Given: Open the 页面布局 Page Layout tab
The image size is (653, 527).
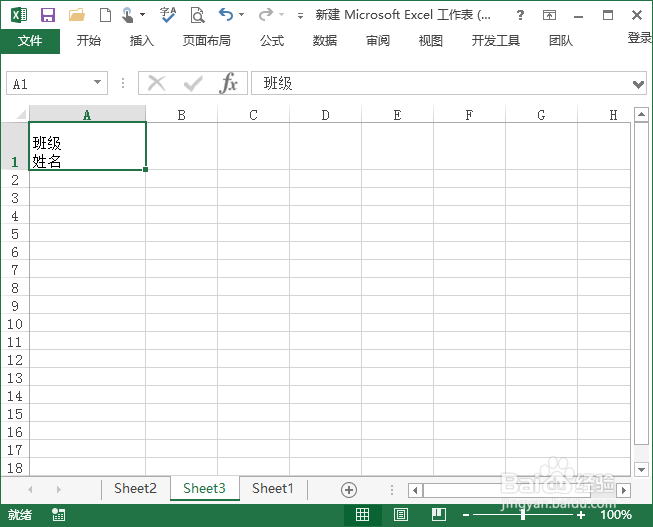Looking at the screenshot, I should pyautogui.click(x=207, y=41).
